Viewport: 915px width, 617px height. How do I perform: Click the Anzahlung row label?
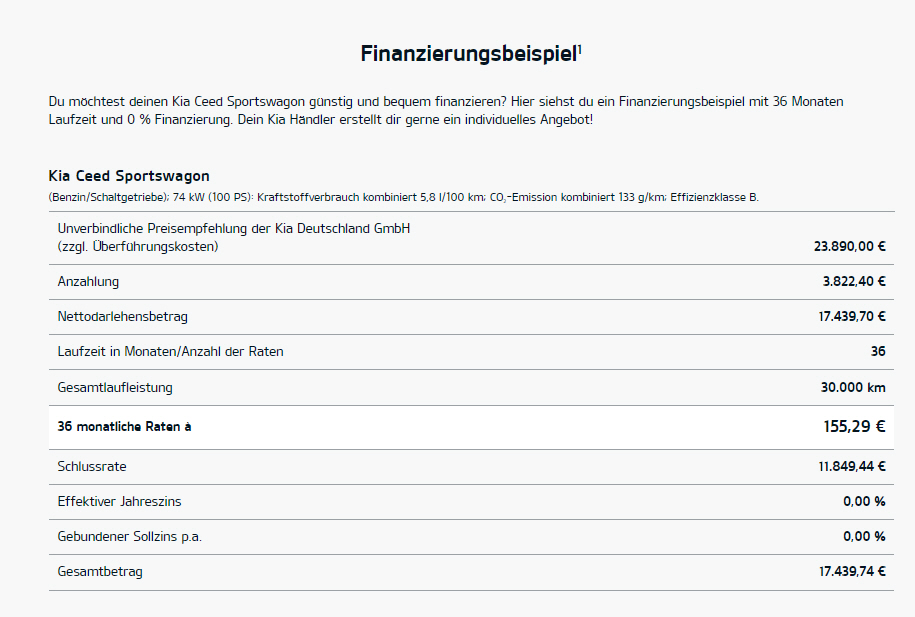point(88,282)
